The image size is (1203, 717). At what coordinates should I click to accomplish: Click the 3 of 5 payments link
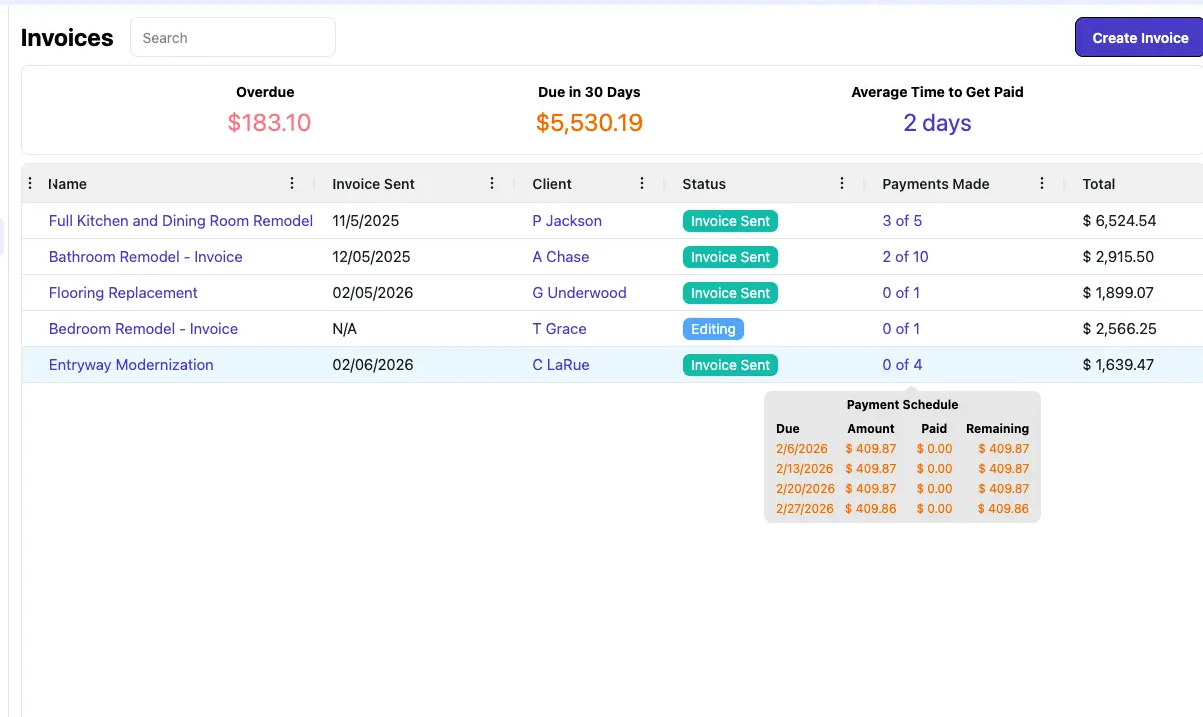point(902,220)
